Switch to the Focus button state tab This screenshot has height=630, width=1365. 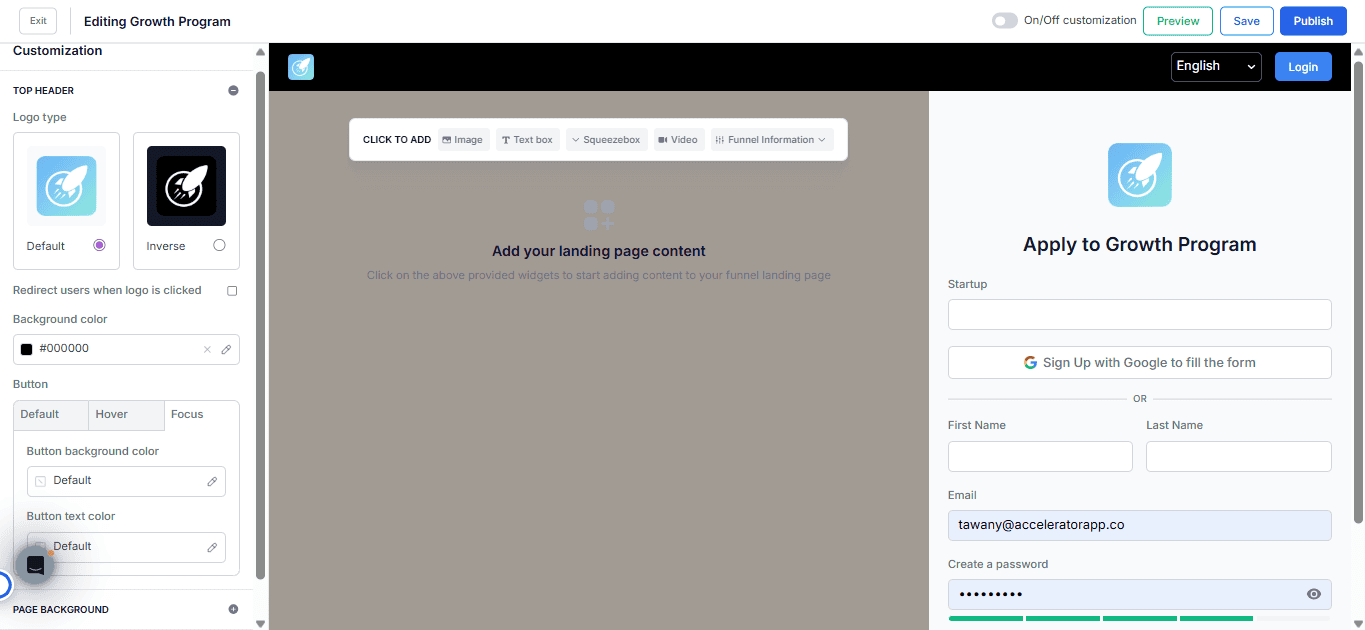click(x=201, y=415)
